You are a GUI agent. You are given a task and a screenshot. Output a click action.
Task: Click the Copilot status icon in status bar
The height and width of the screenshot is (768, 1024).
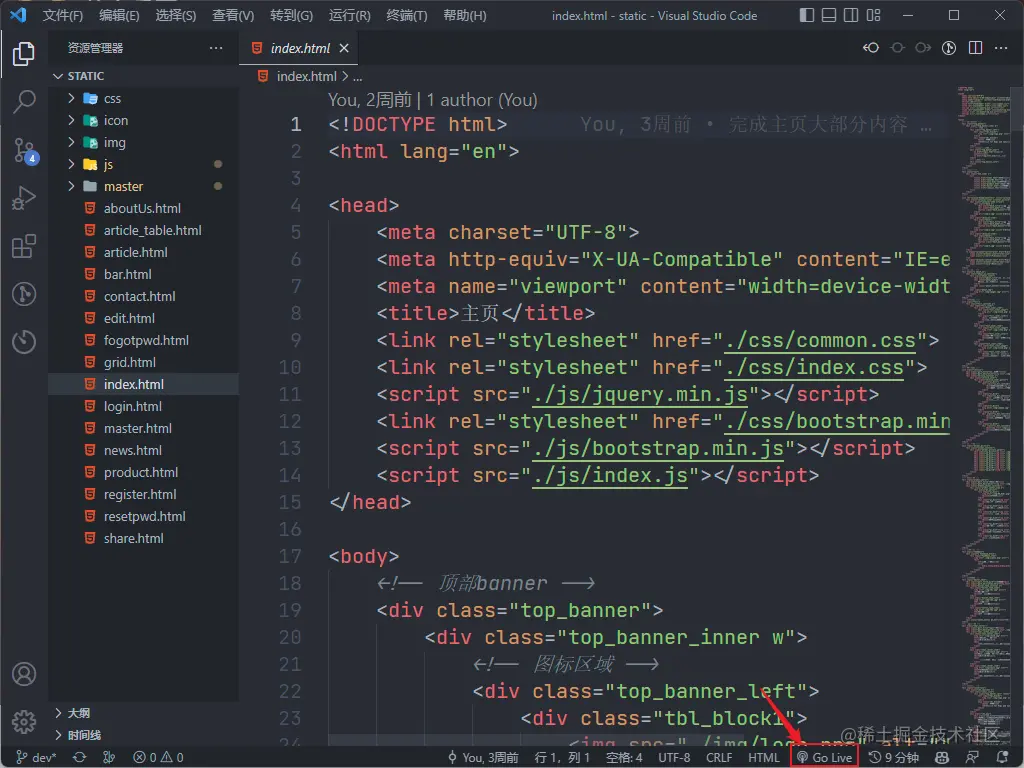942,758
